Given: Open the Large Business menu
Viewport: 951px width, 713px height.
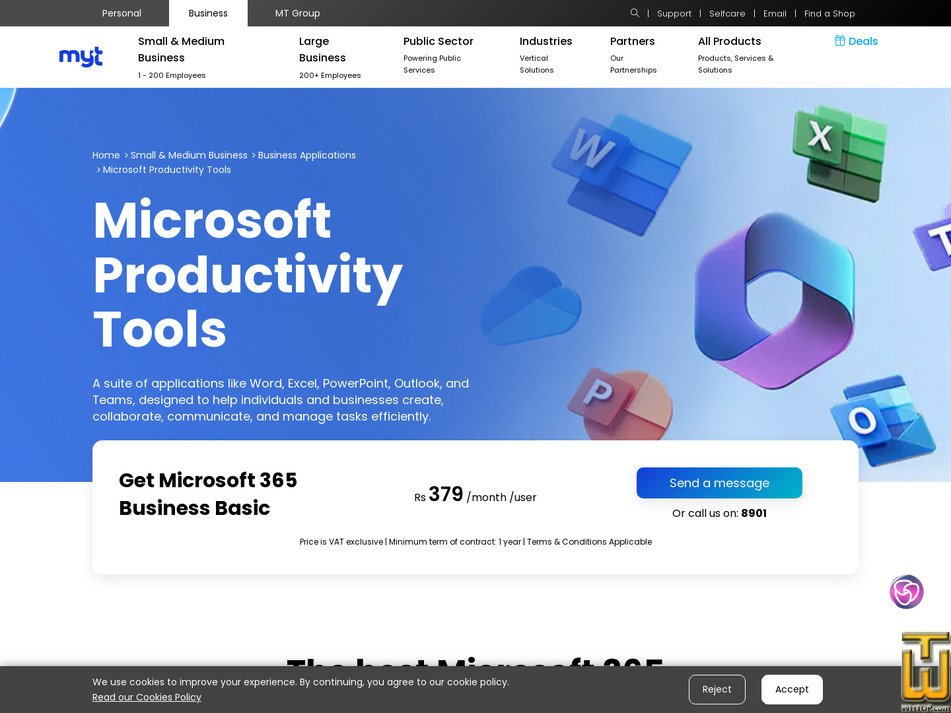Looking at the screenshot, I should pos(322,49).
